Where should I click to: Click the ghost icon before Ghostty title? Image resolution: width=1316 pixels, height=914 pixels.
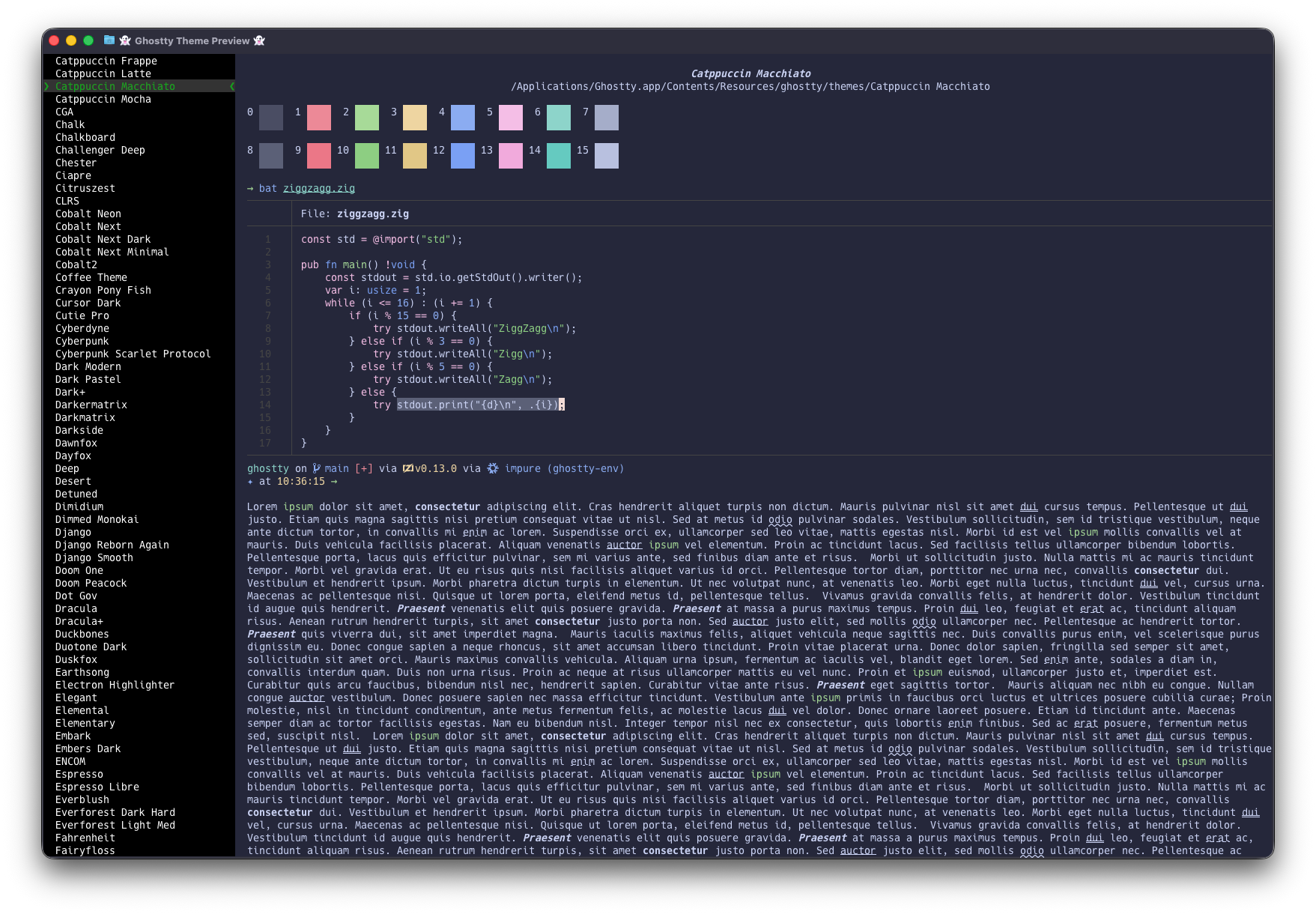[x=125, y=40]
